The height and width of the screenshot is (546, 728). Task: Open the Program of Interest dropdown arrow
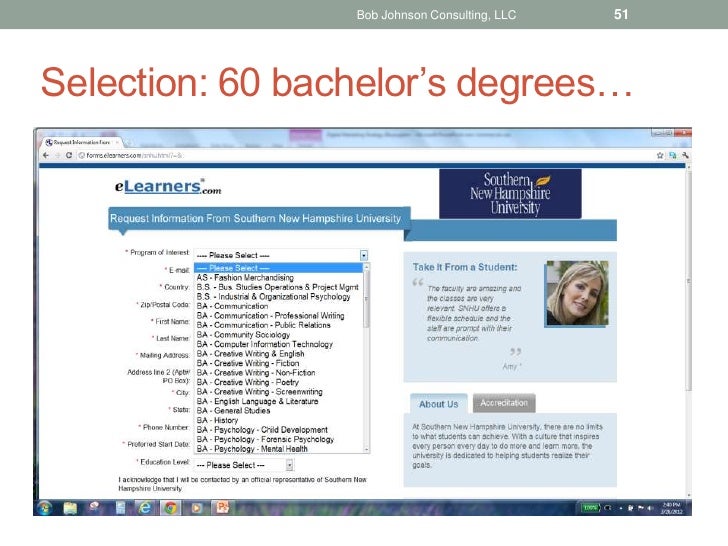364,255
